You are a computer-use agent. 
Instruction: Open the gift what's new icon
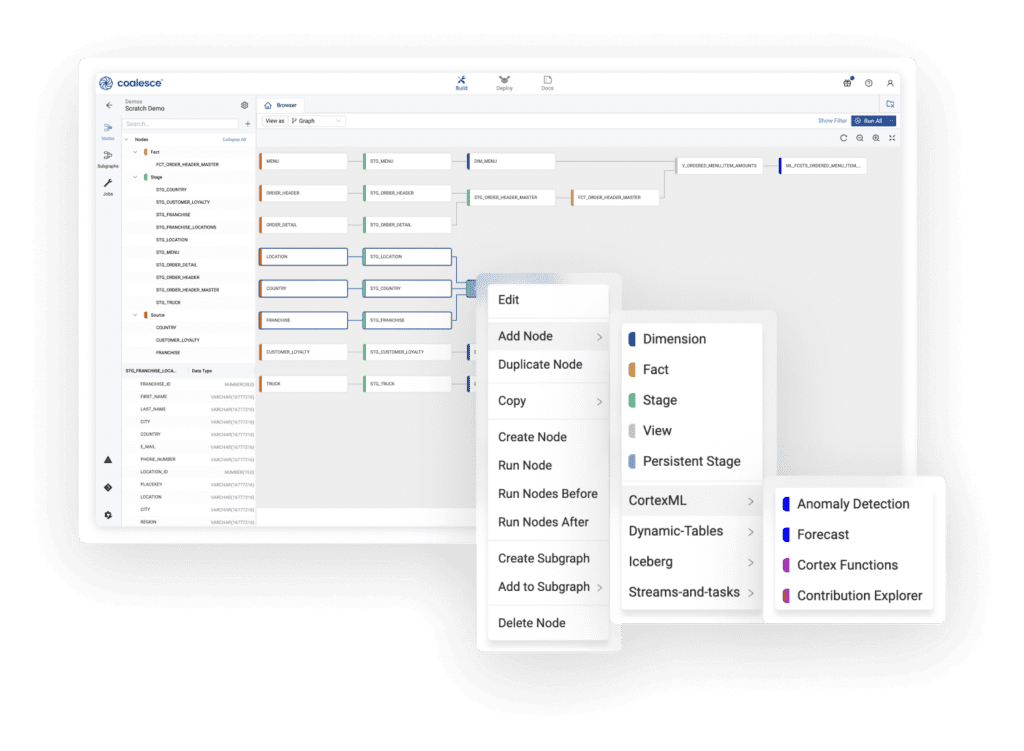pyautogui.click(x=848, y=83)
